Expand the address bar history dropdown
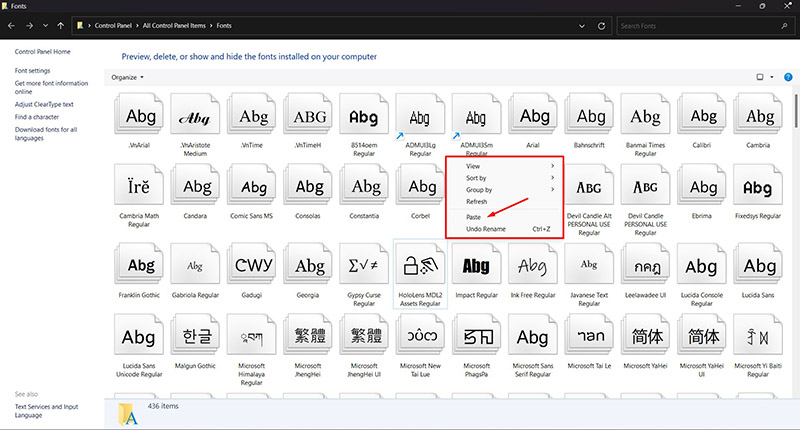The height and width of the screenshot is (430, 800). [582, 26]
